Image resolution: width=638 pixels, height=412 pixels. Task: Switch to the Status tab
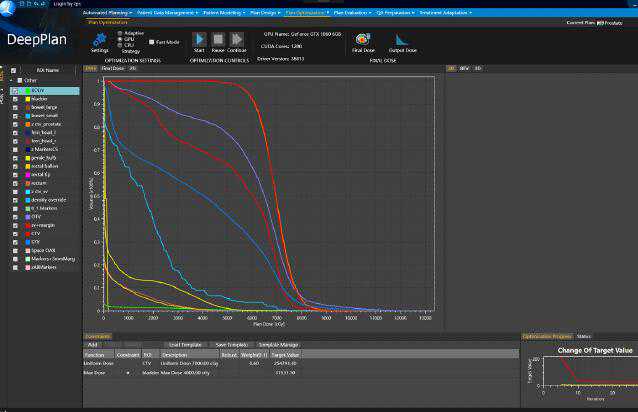pos(583,337)
